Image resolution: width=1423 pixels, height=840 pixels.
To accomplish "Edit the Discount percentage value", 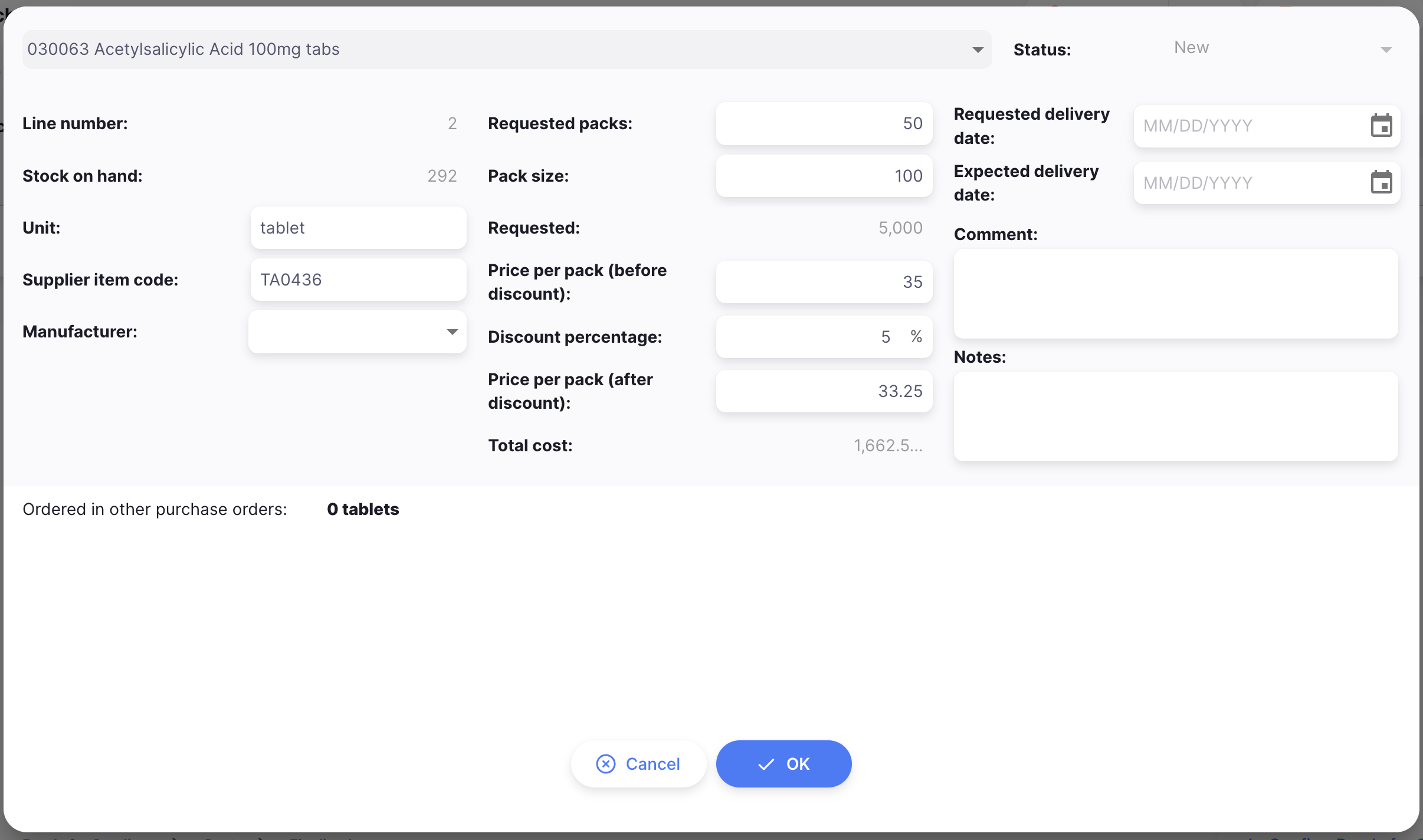I will tap(814, 336).
